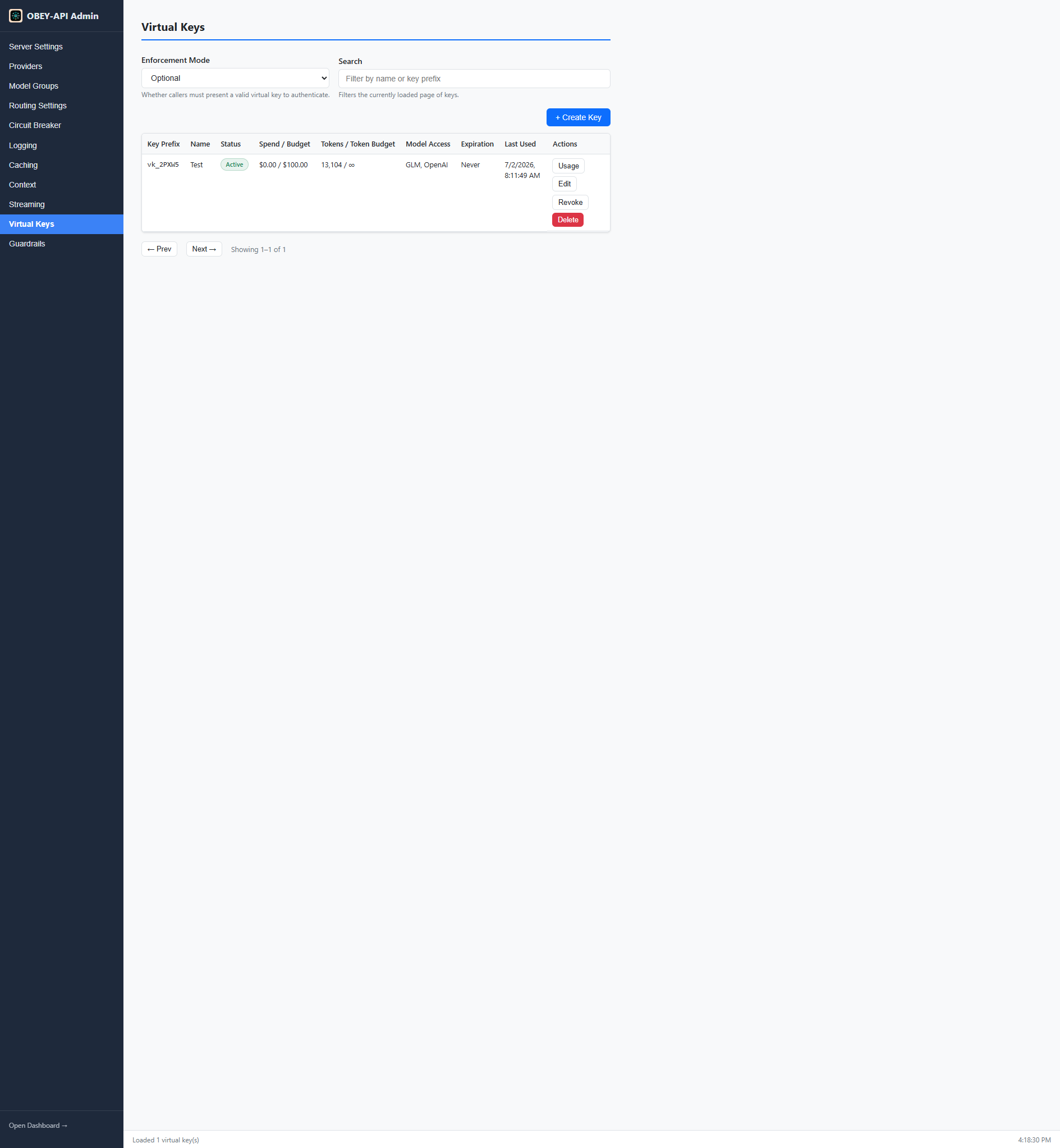1060x1148 pixels.
Task: Open Circuit Breaker settings
Action: tap(61, 125)
